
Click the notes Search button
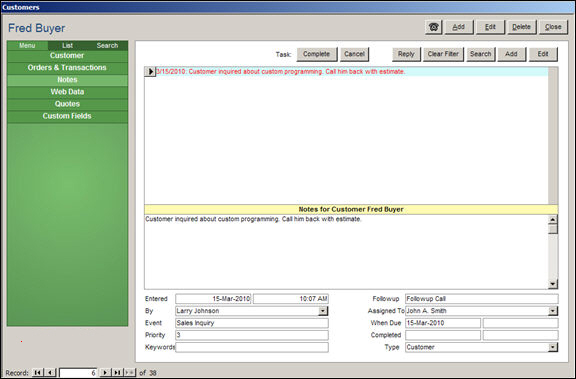(480, 54)
